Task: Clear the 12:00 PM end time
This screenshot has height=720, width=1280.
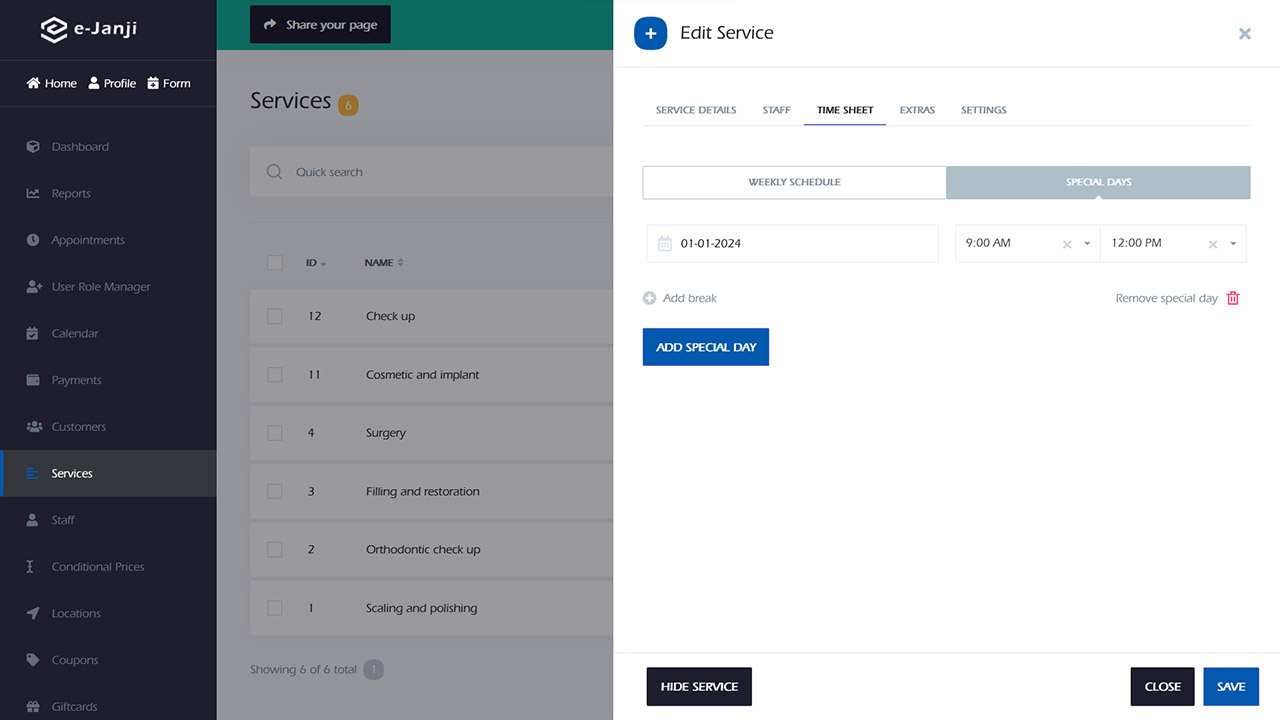Action: [x=1213, y=244]
